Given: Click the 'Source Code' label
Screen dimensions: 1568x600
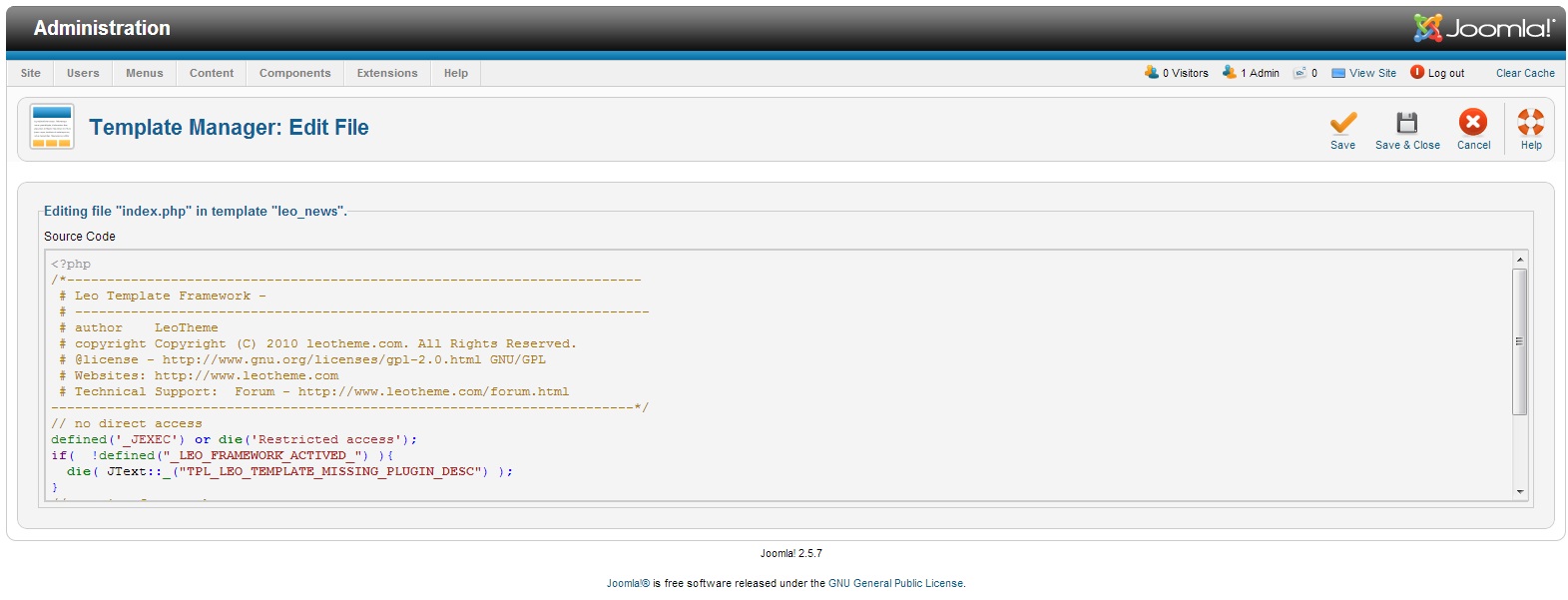Looking at the screenshot, I should [80, 237].
